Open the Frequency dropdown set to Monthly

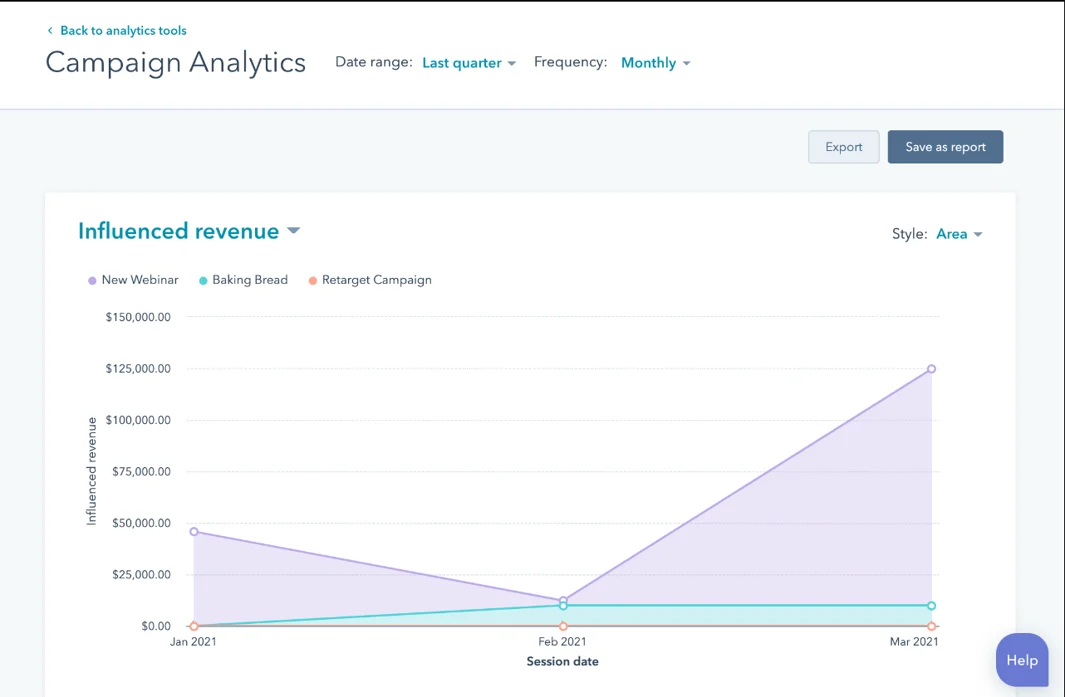(x=648, y=62)
